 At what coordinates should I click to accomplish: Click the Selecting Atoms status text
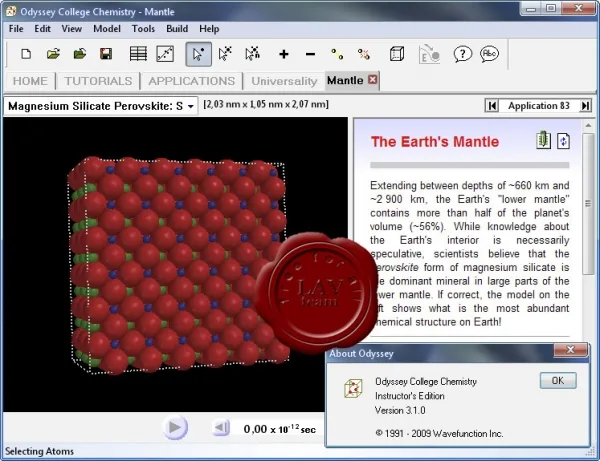coord(39,451)
